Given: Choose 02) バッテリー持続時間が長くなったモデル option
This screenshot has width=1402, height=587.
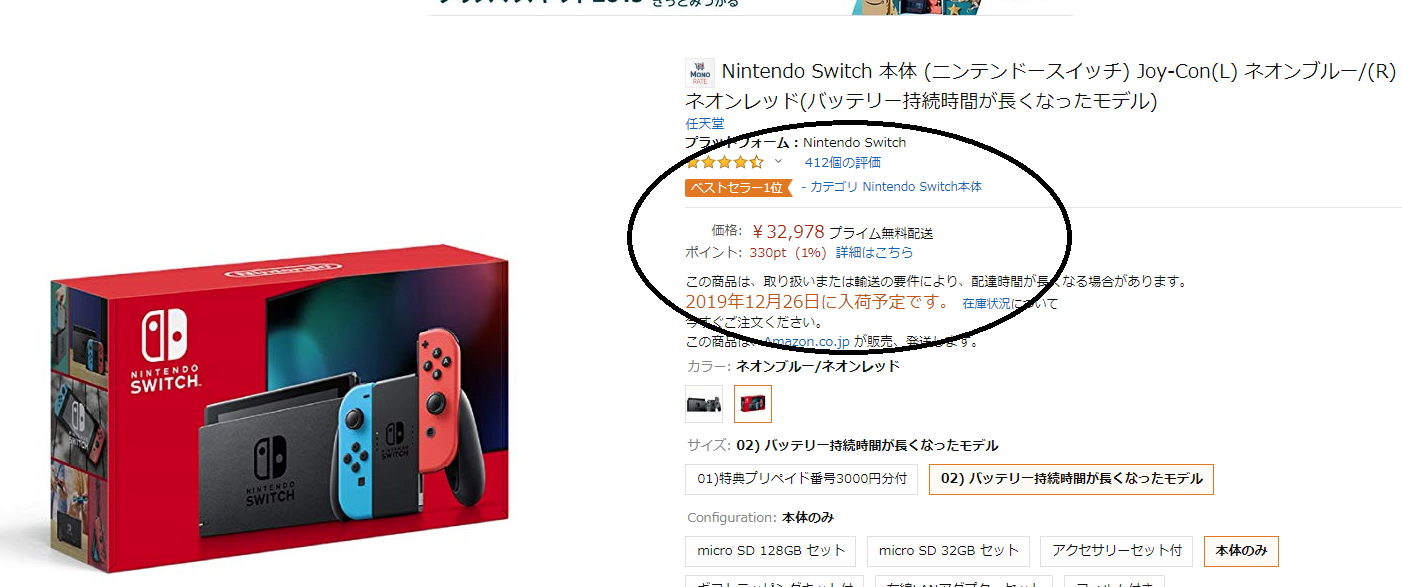Looking at the screenshot, I should coord(1071,479).
